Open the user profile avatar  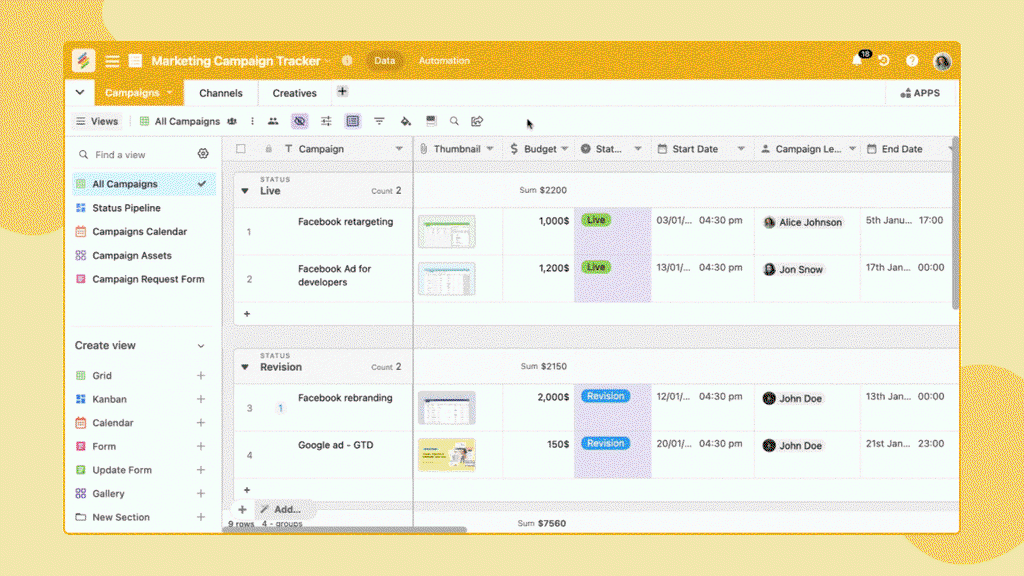tap(942, 61)
